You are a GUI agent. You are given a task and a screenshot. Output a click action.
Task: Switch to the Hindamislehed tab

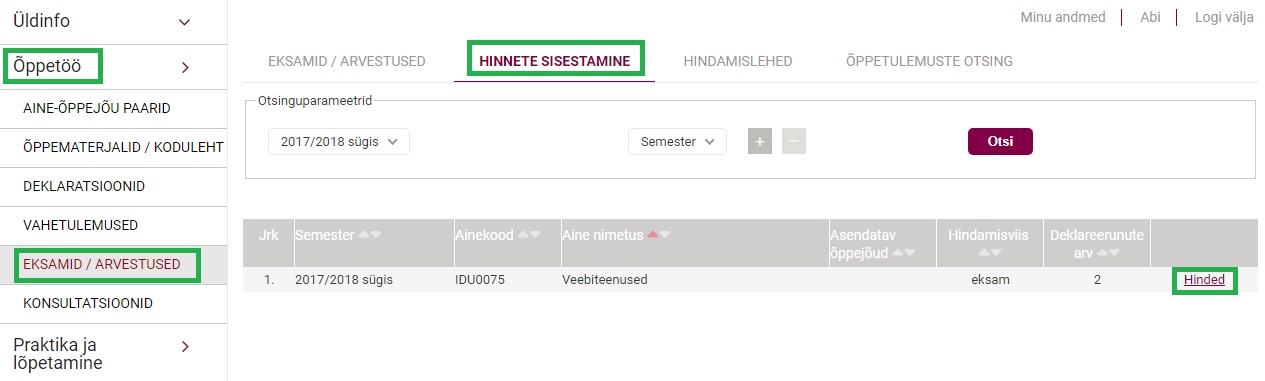(x=738, y=61)
